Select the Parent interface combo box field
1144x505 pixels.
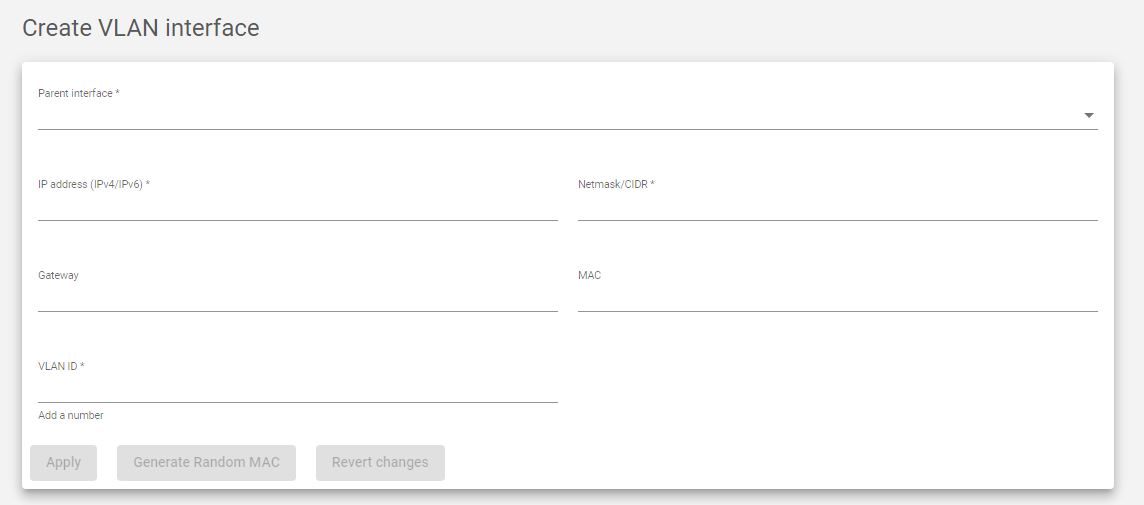pyautogui.click(x=568, y=115)
